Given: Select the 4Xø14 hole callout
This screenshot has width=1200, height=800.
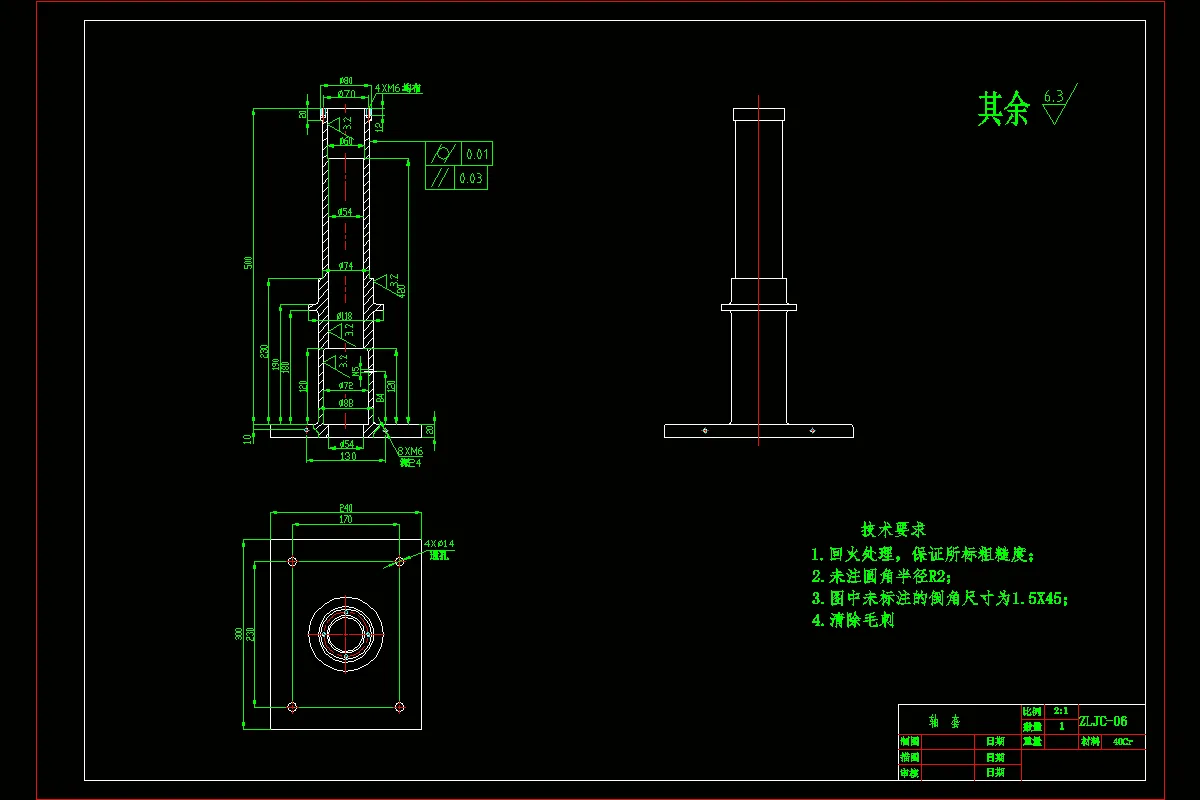Looking at the screenshot, I should tap(440, 544).
